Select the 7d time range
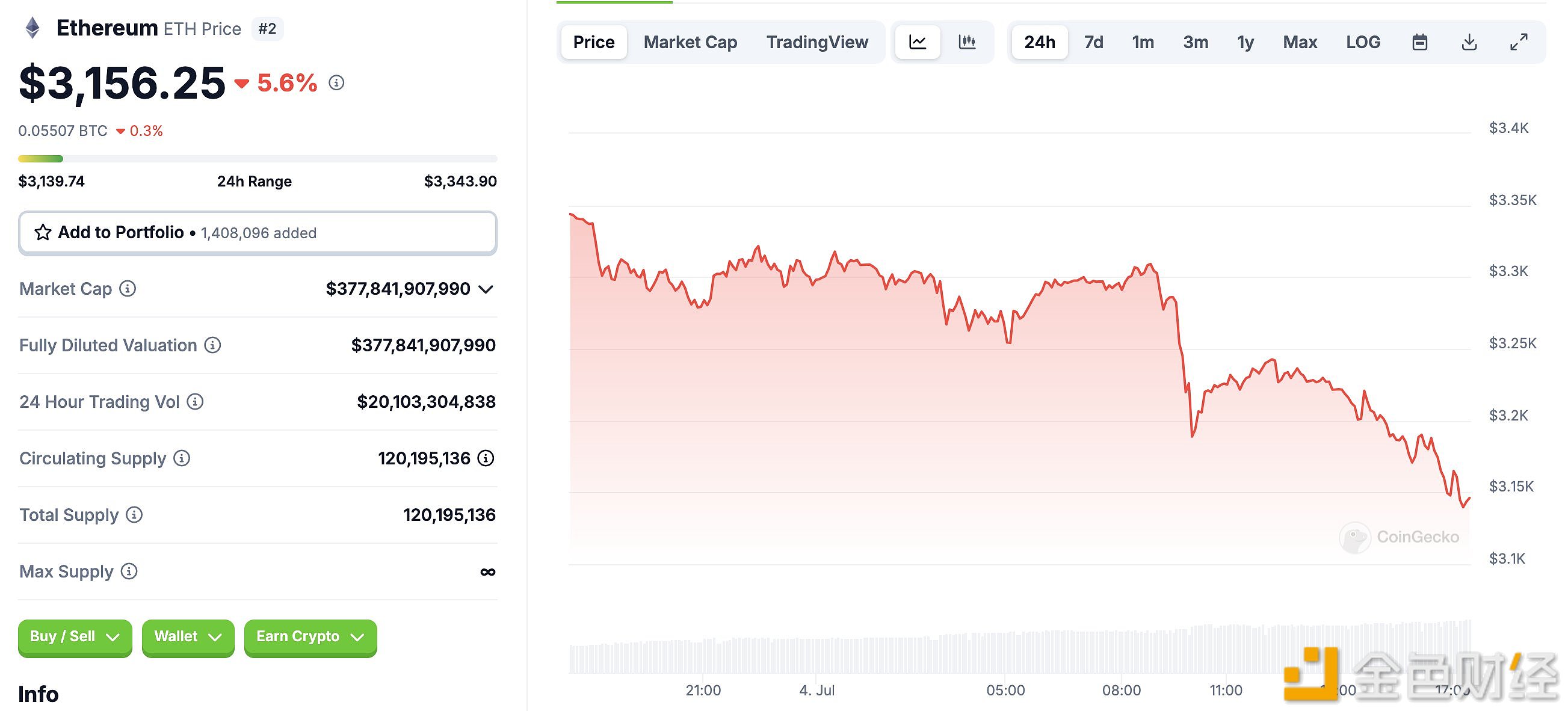1568x711 pixels. click(1093, 42)
